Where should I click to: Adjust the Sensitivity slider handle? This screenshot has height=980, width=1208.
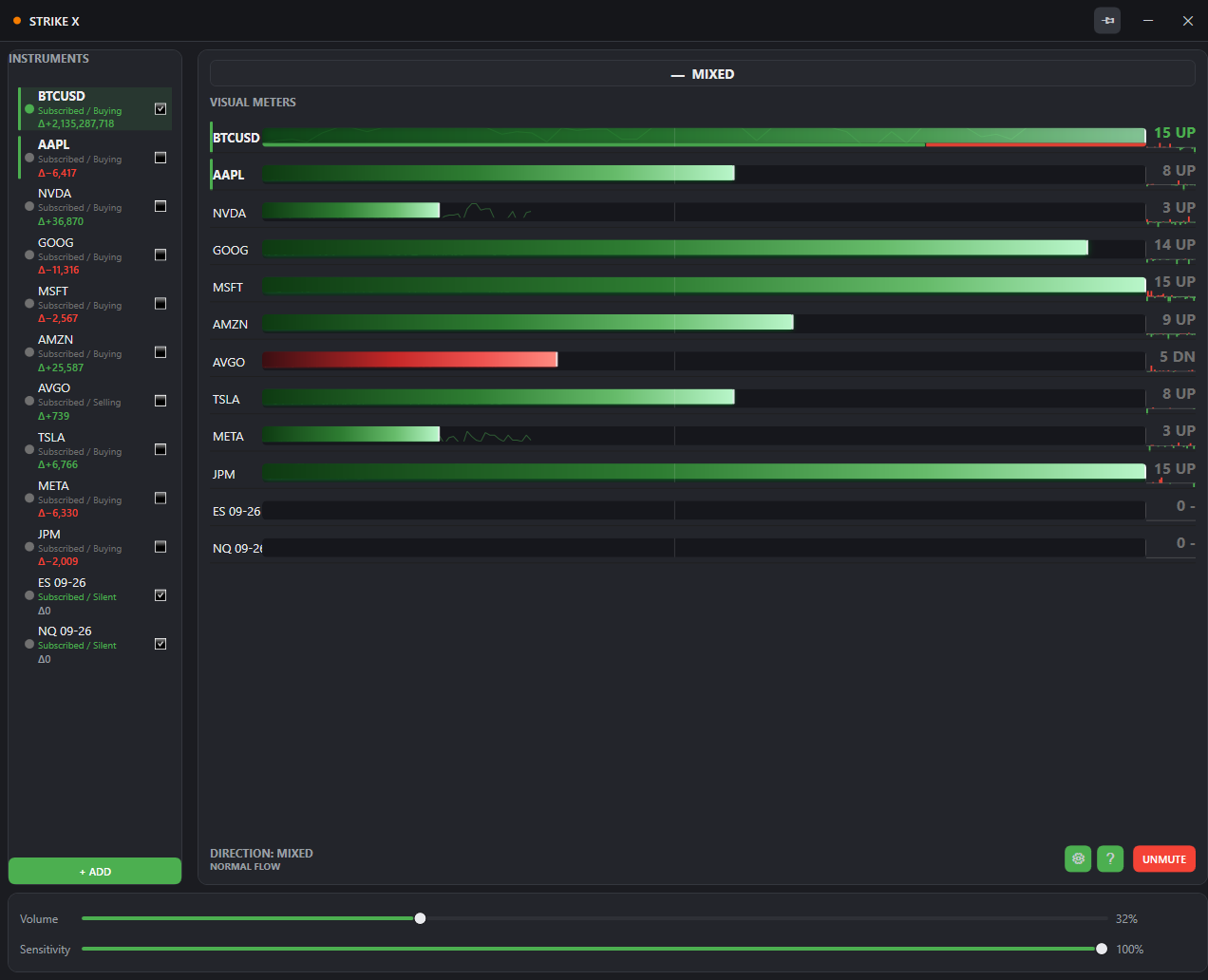[1102, 949]
